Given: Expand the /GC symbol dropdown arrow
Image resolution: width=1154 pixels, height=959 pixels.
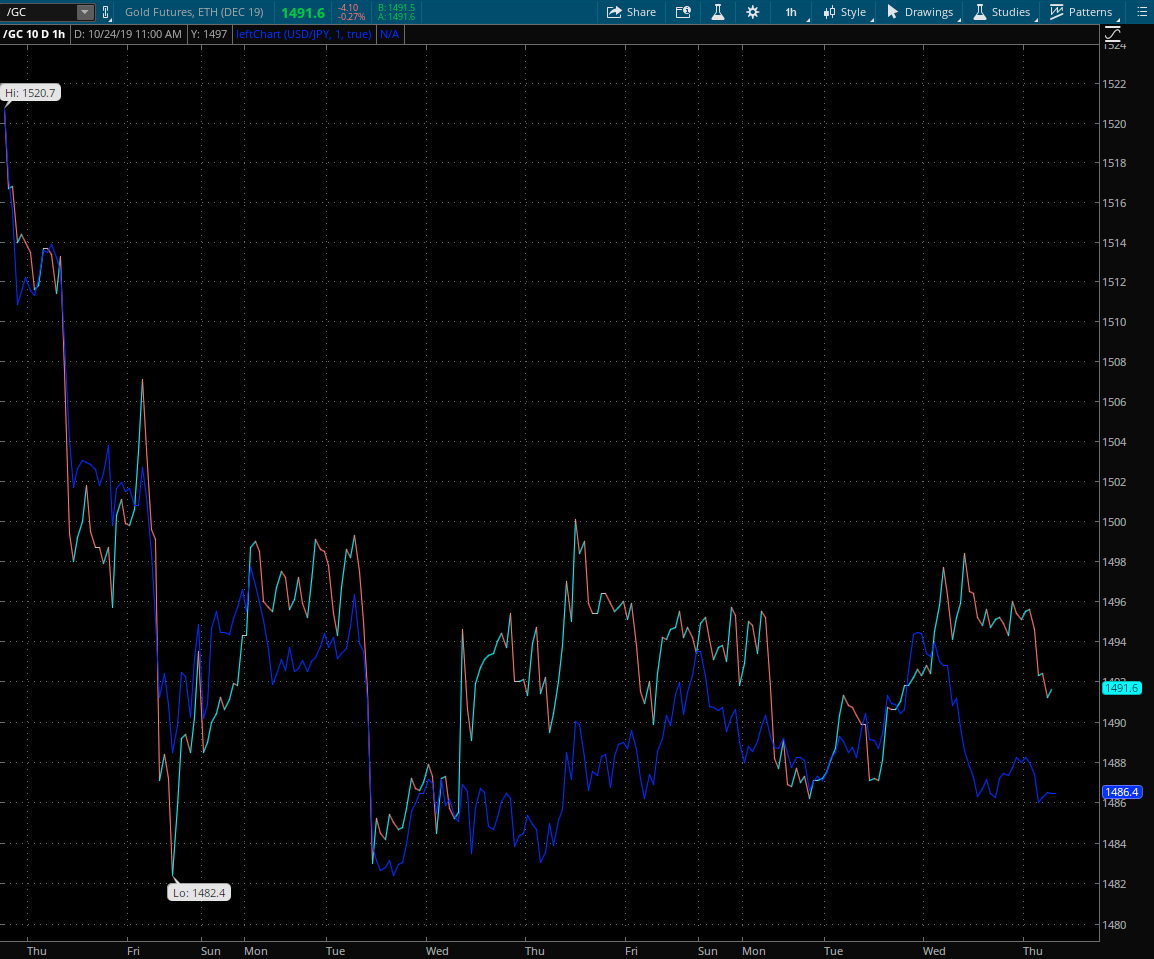Looking at the screenshot, I should point(85,12).
